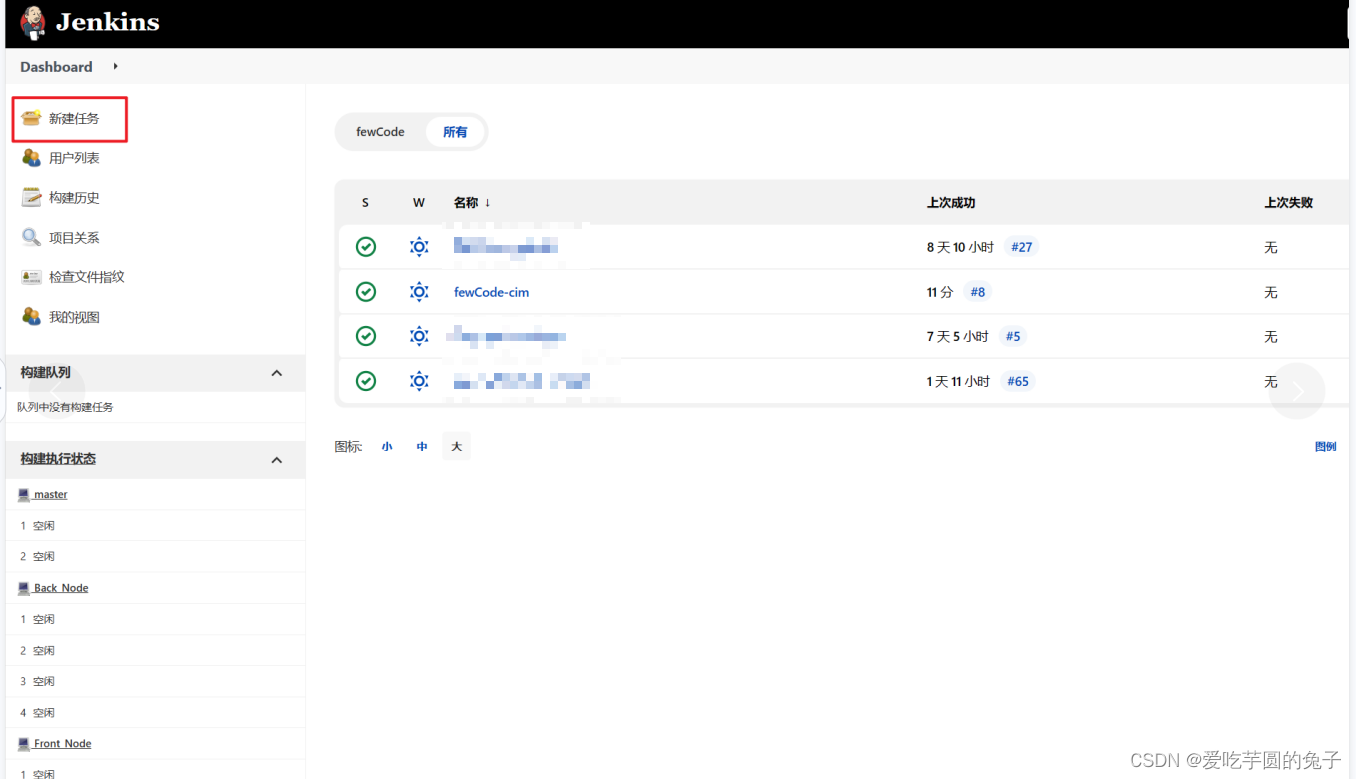Click the master node computer icon
Viewport: 1356px width, 779px height.
24,495
